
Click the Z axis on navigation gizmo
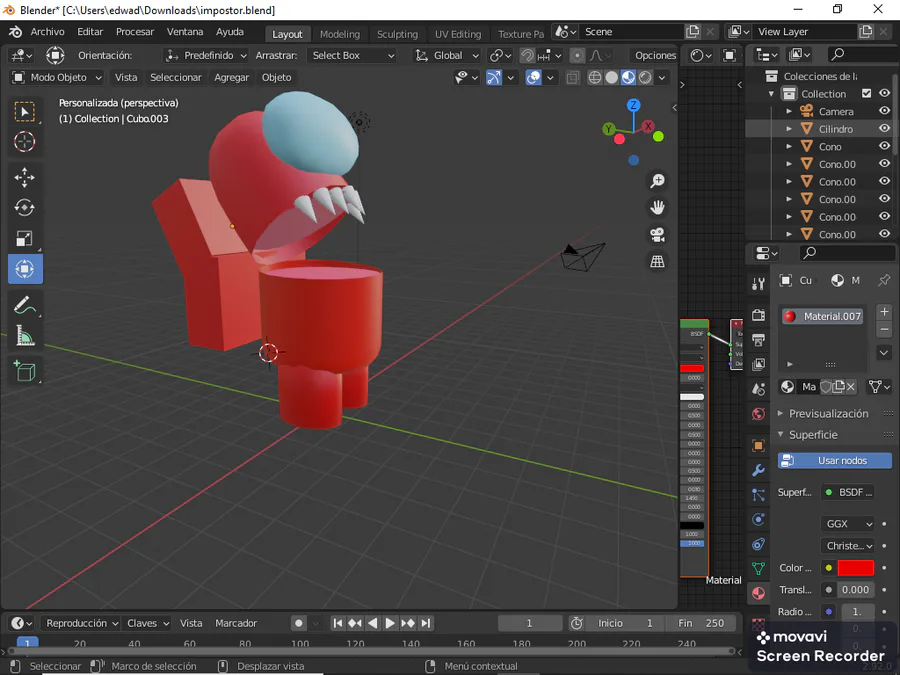pos(634,105)
